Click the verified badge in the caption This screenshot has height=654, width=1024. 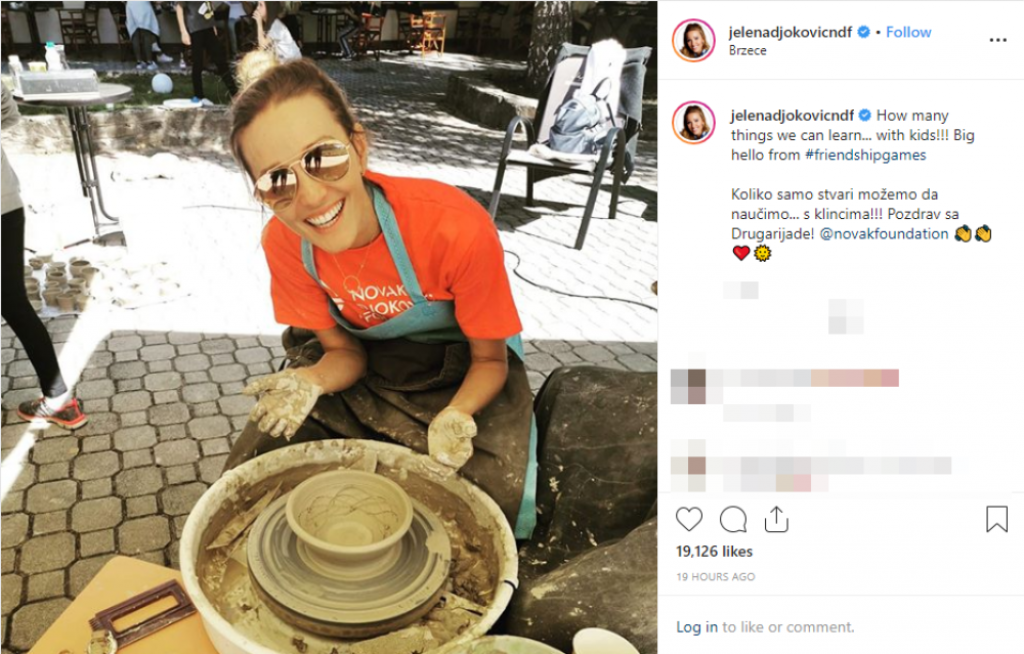coord(865,116)
